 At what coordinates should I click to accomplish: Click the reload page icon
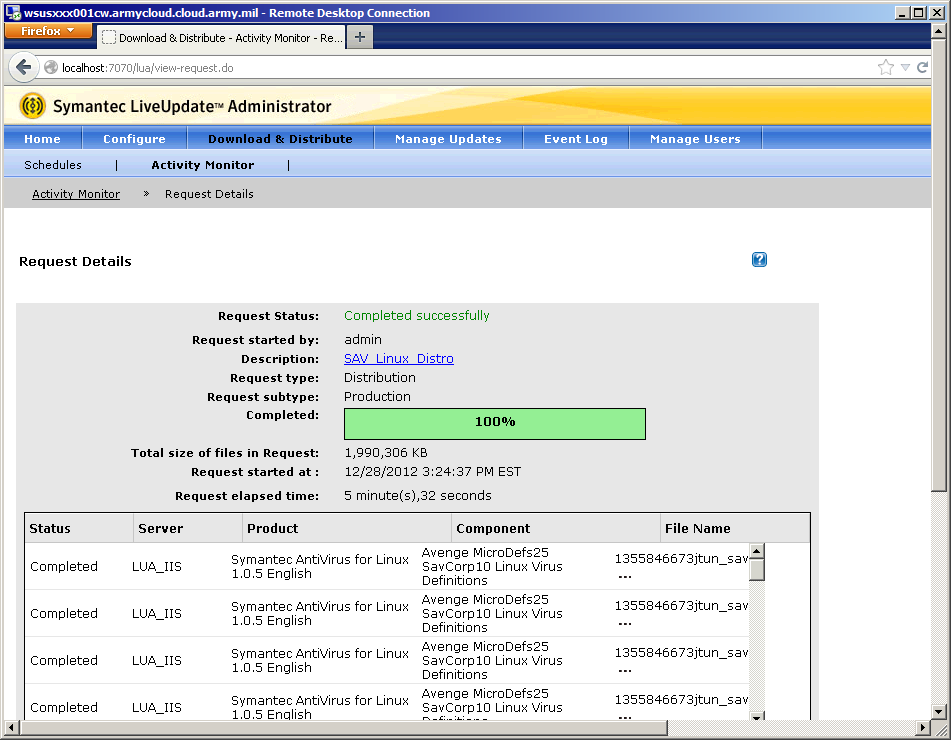922,67
